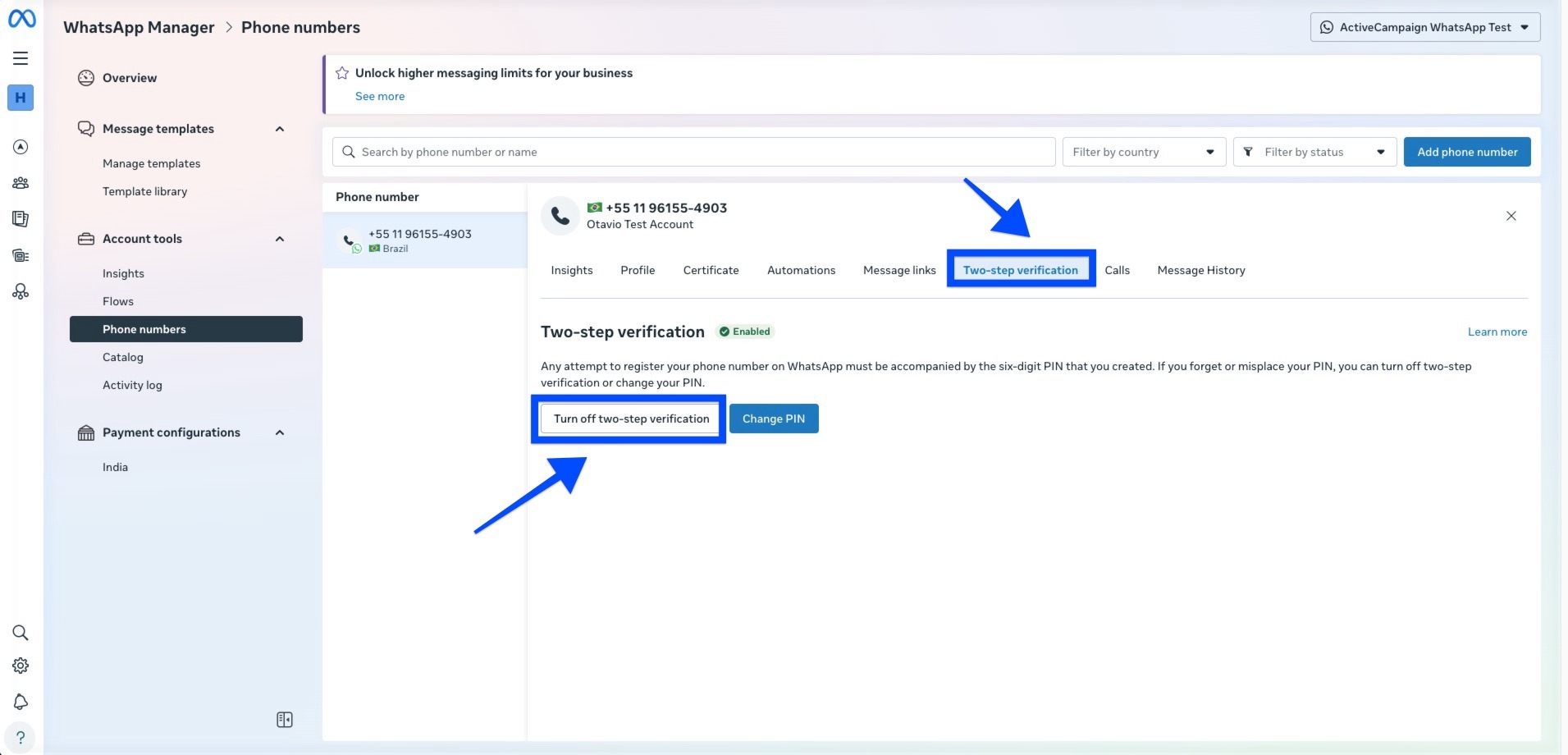Open the ActiveCampaign WhatsApp Test account dropdown
The height and width of the screenshot is (755, 1568).
pyautogui.click(x=1425, y=27)
